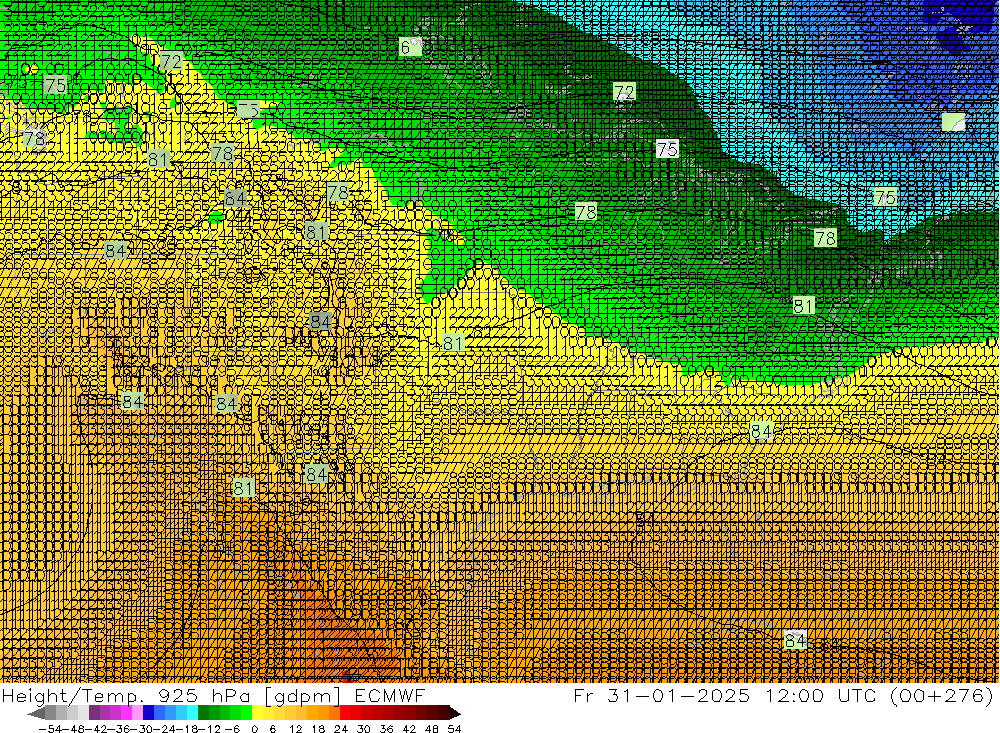Click the bright yellow swatch in the color scale
Image resolution: width=1000 pixels, height=733 pixels.
pyautogui.click(x=257, y=713)
